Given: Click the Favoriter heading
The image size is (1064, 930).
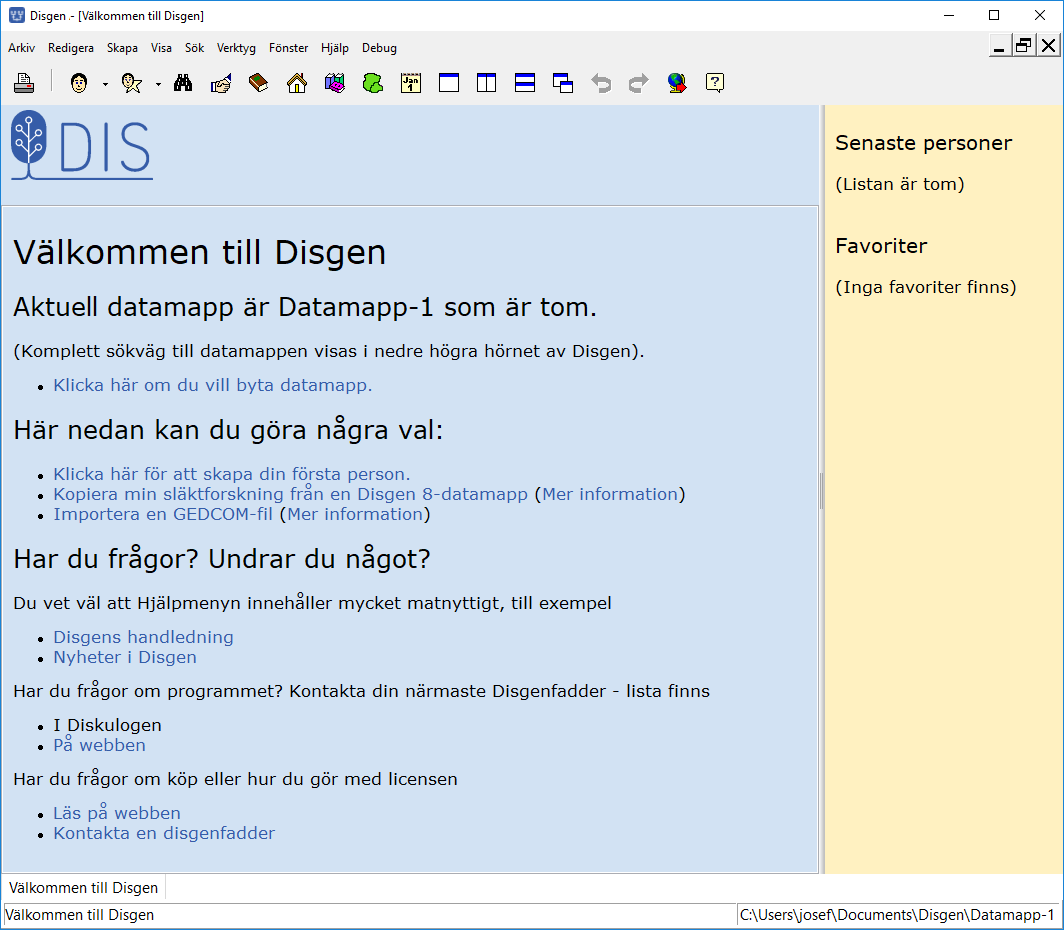Looking at the screenshot, I should click(881, 246).
